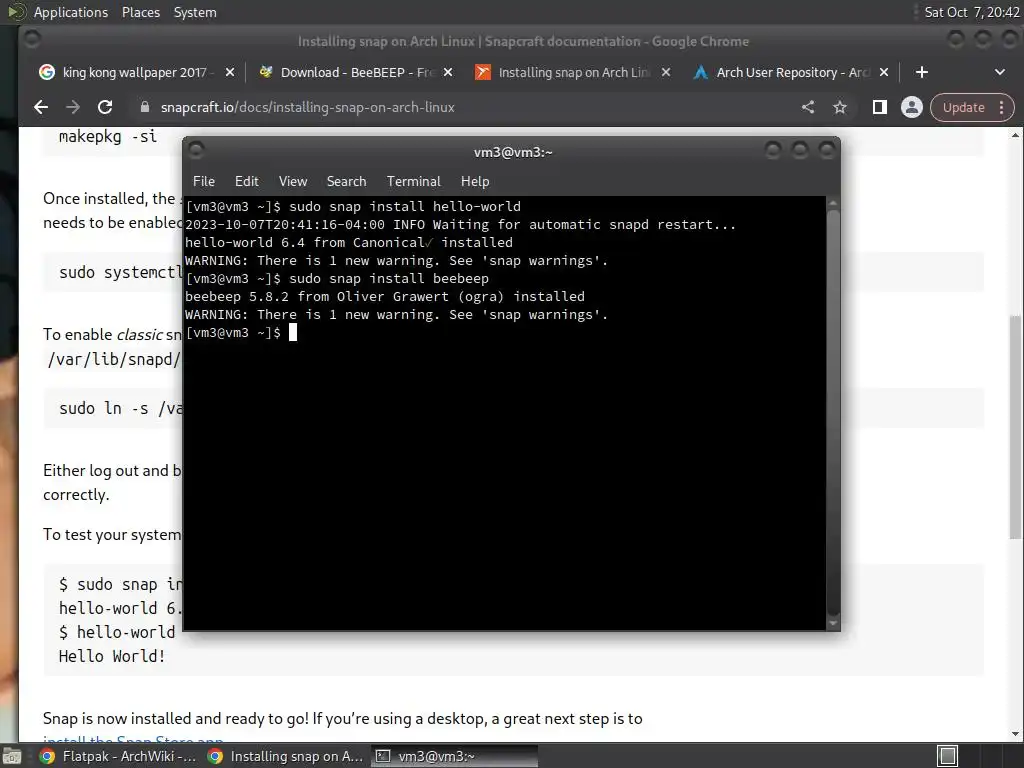This screenshot has width=1024, height=768.
Task: Click the clock showing Sat Oct 7, 20:42
Action: 972,12
